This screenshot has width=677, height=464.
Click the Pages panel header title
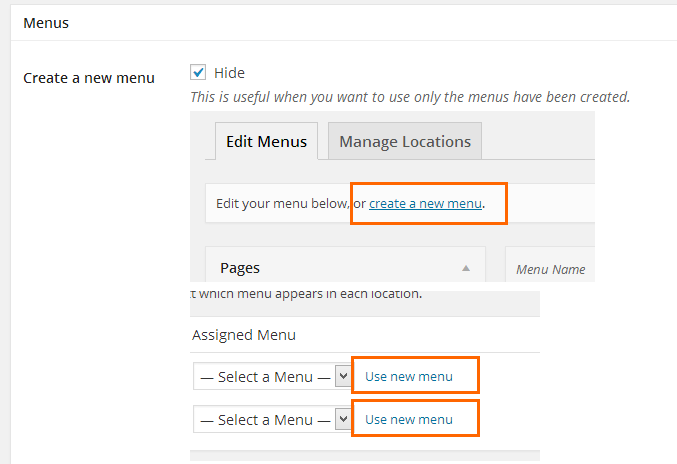(240, 268)
